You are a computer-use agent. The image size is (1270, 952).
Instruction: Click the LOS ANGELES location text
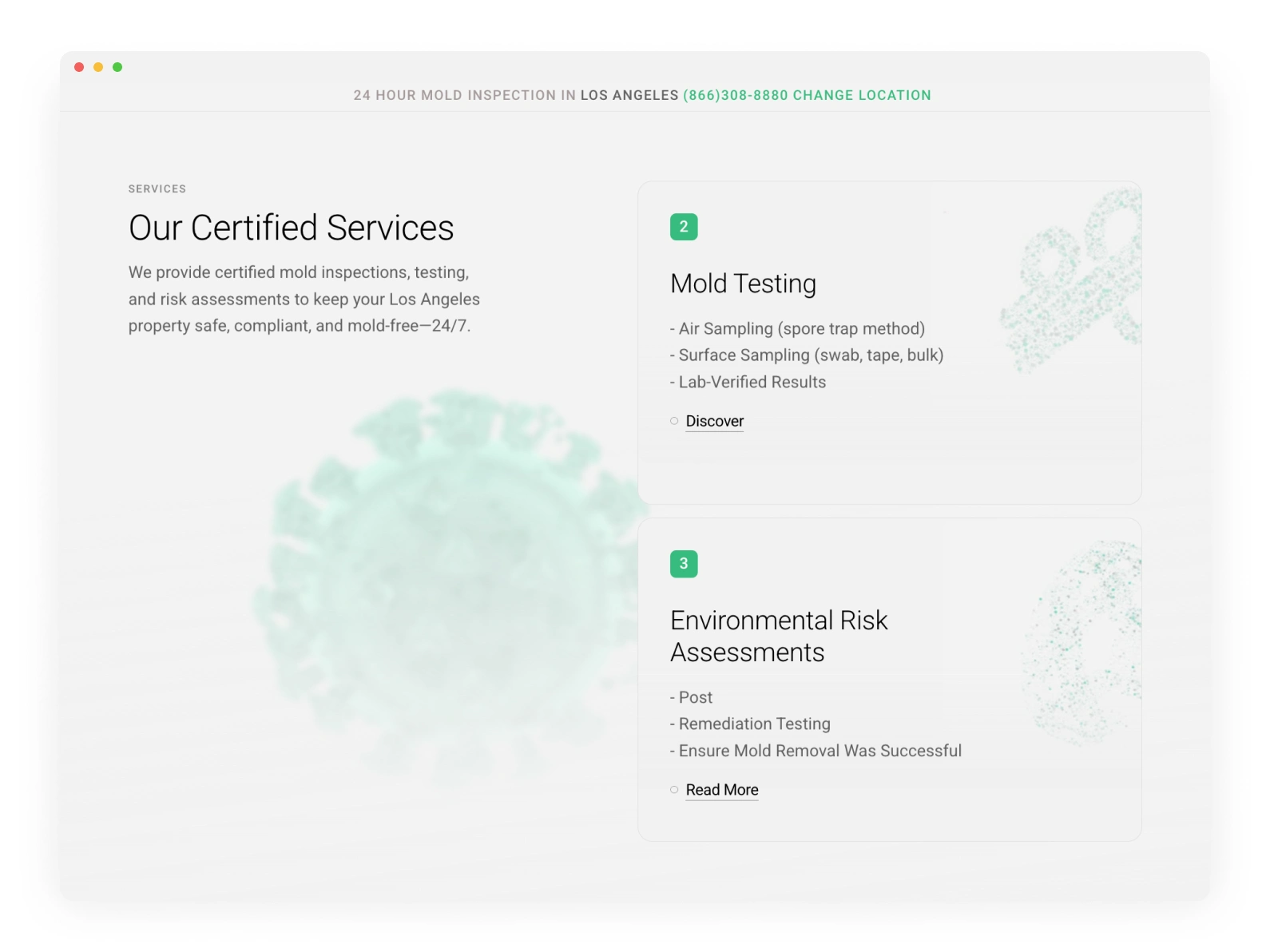629,95
